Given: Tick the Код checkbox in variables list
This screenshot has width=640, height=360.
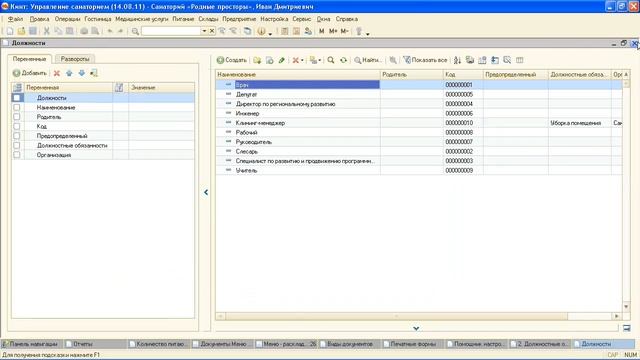Looking at the screenshot, I should click(x=17, y=126).
